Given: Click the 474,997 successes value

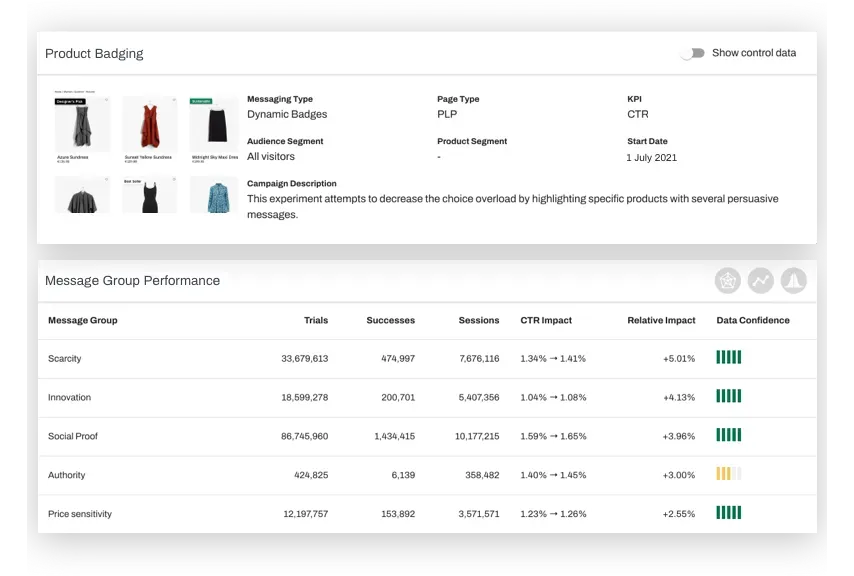Looking at the screenshot, I should point(398,359).
